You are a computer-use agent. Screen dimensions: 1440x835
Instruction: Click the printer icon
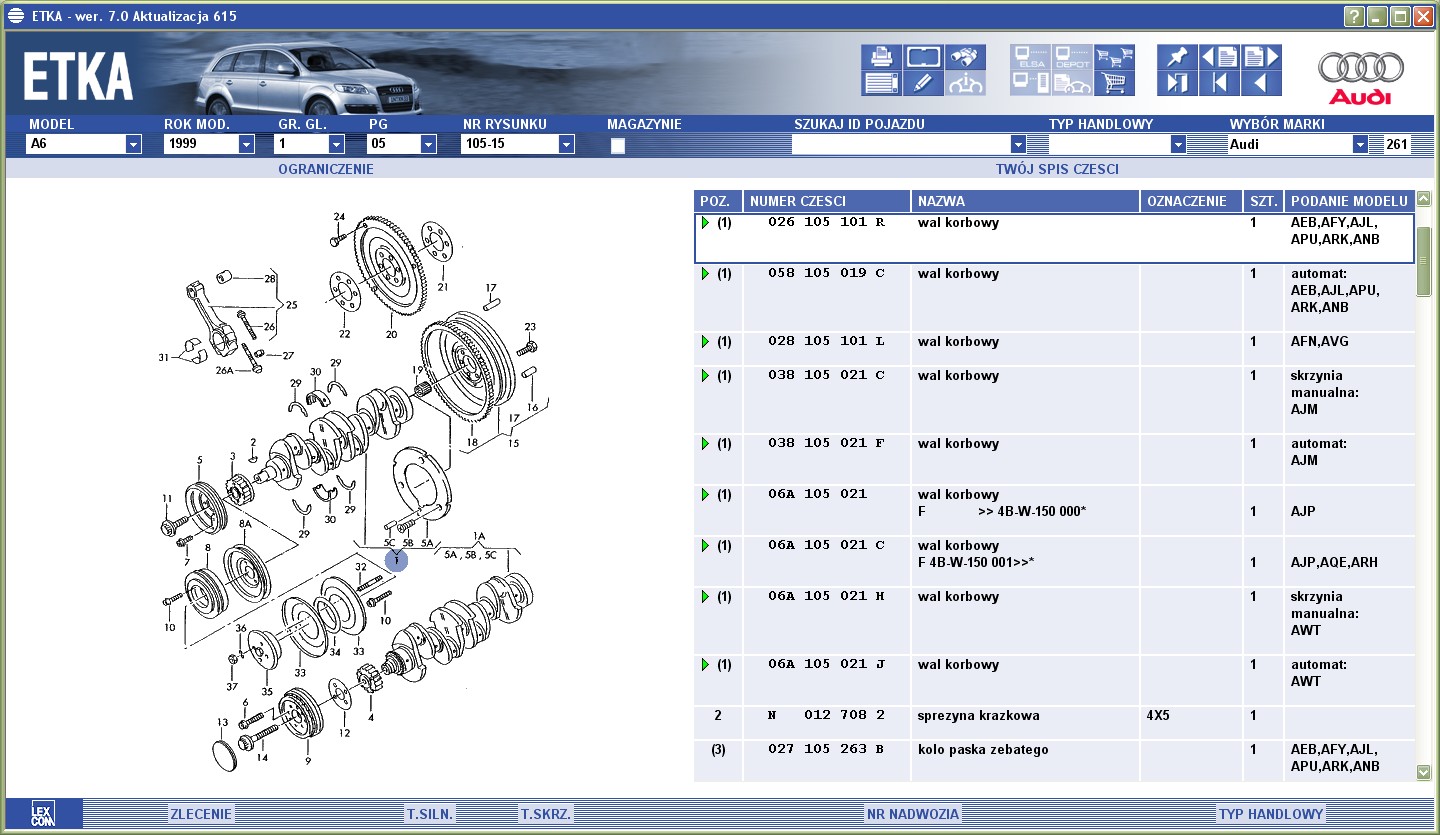pos(881,57)
